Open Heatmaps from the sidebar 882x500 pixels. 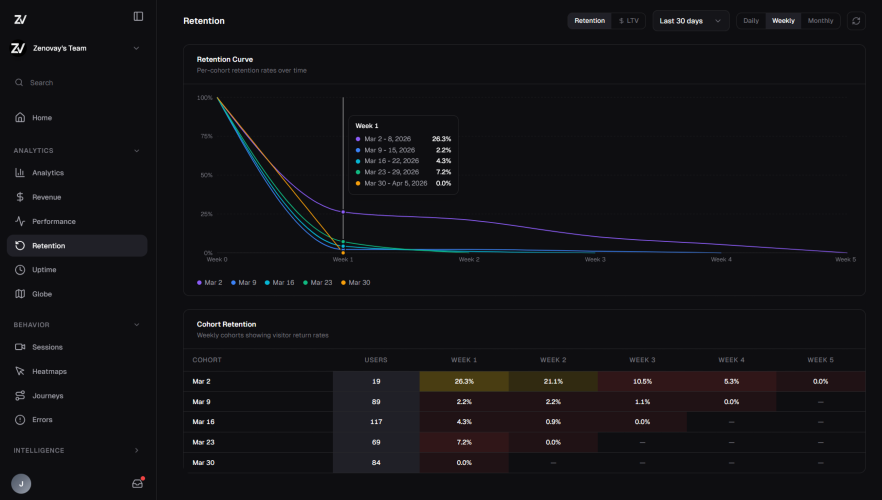tap(48, 371)
